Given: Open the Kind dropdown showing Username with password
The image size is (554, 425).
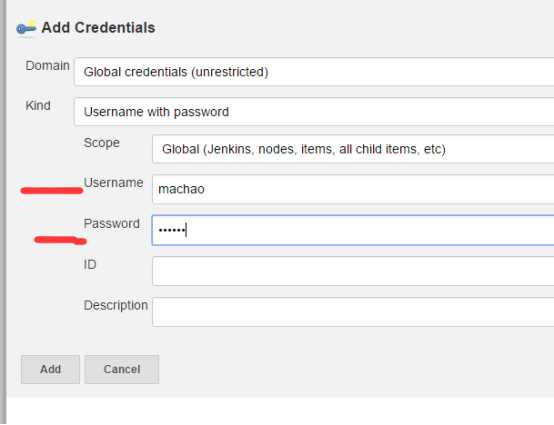Looking at the screenshot, I should pos(314,112).
